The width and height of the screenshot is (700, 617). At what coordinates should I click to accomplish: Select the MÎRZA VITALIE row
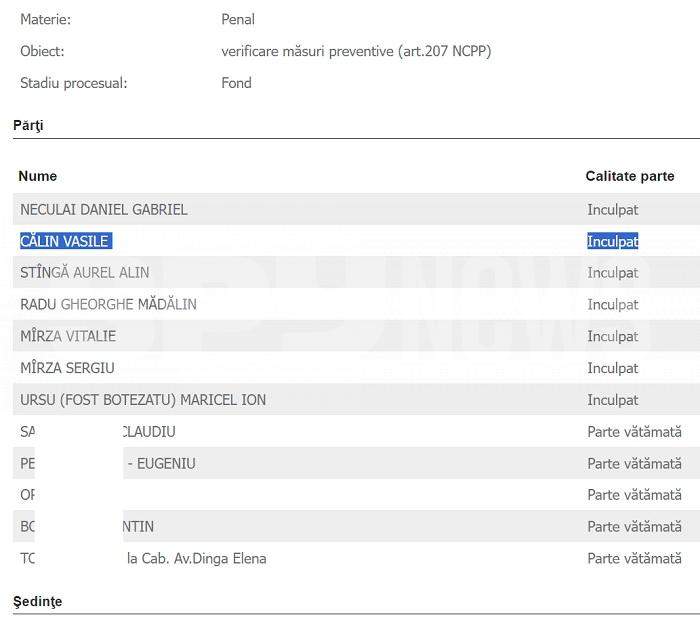(356, 336)
